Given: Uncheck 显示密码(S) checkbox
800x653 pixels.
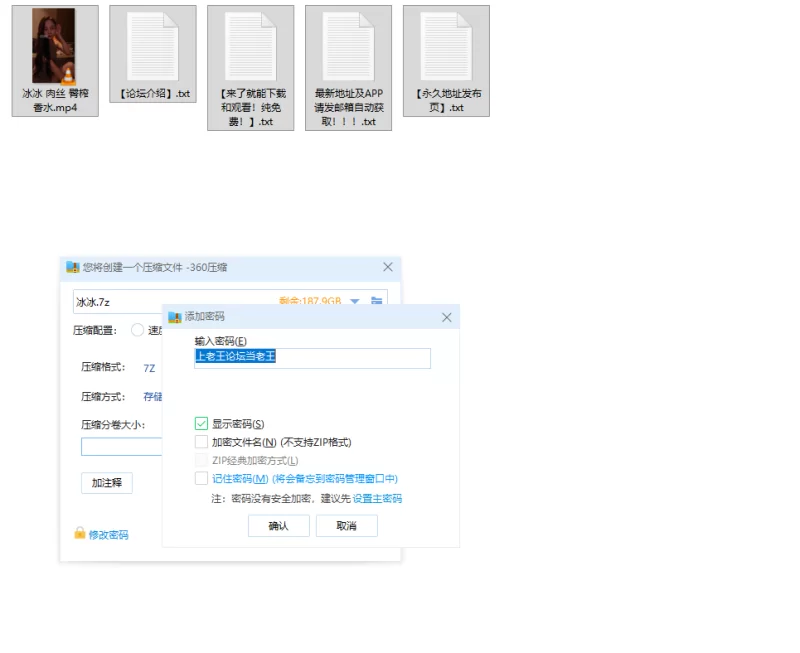Looking at the screenshot, I should (201, 423).
